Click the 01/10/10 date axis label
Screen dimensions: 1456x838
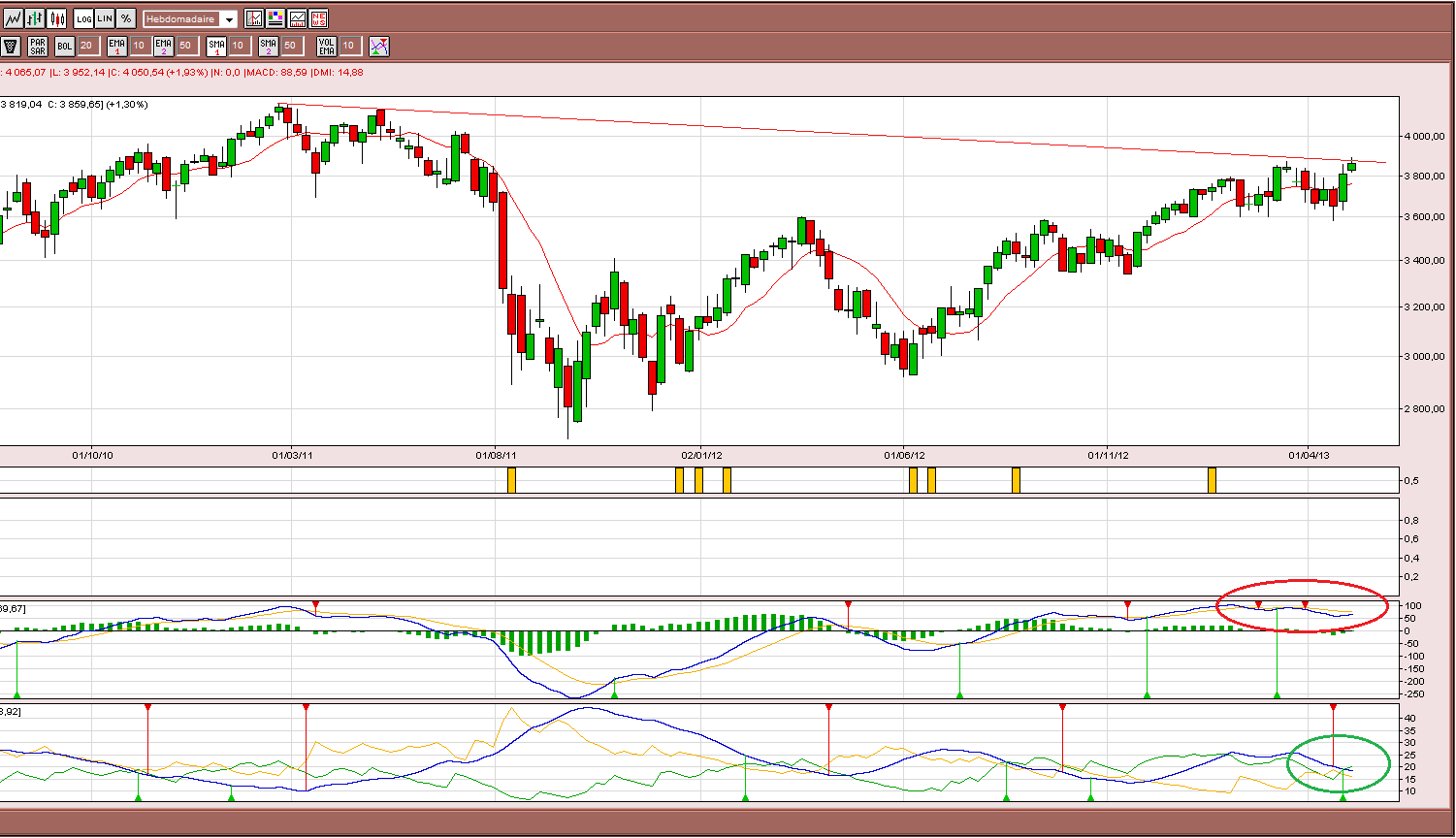click(x=93, y=455)
